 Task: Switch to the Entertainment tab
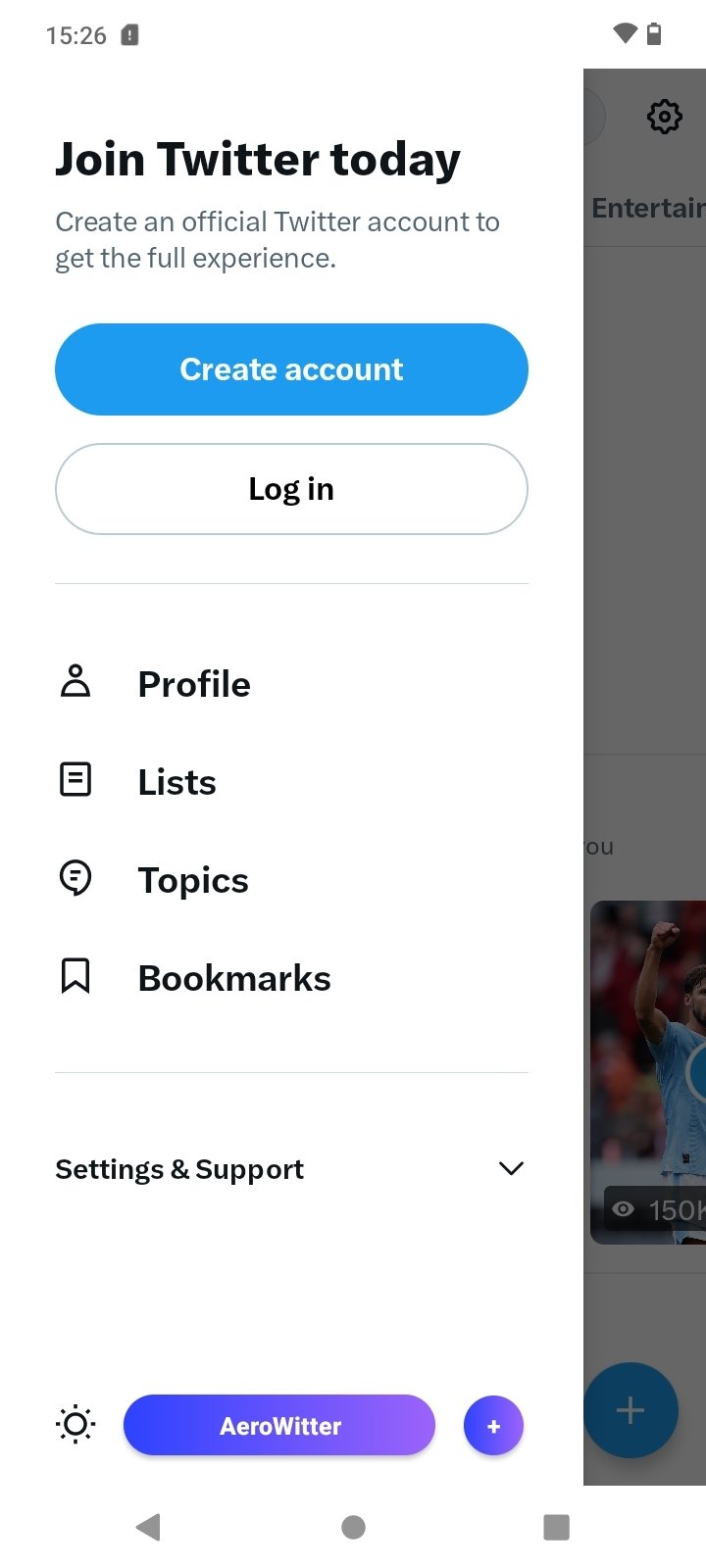648,208
